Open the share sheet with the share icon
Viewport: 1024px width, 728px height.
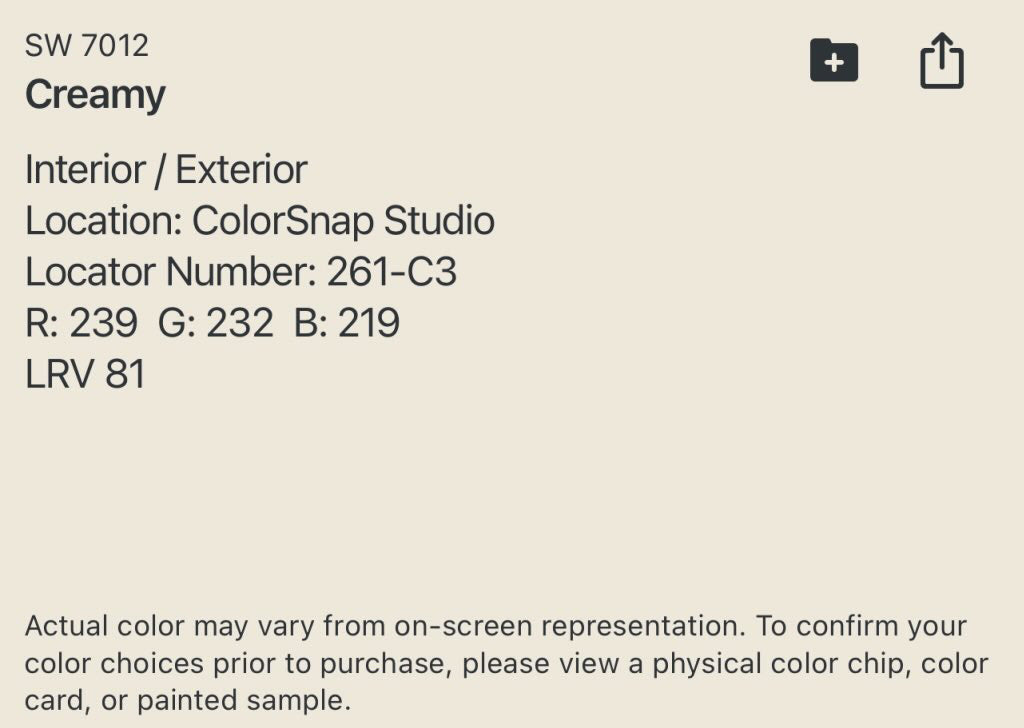(x=942, y=60)
